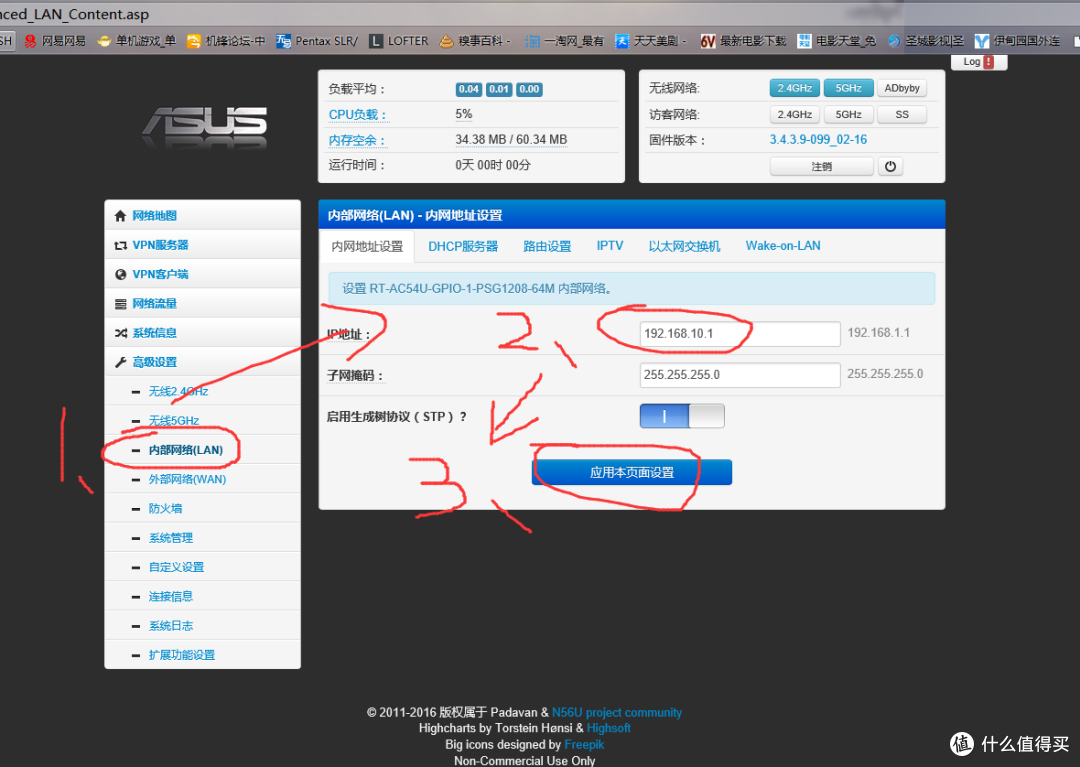1080x767 pixels.
Task: Open 无线5GHz settings in sidebar
Action: click(x=174, y=421)
